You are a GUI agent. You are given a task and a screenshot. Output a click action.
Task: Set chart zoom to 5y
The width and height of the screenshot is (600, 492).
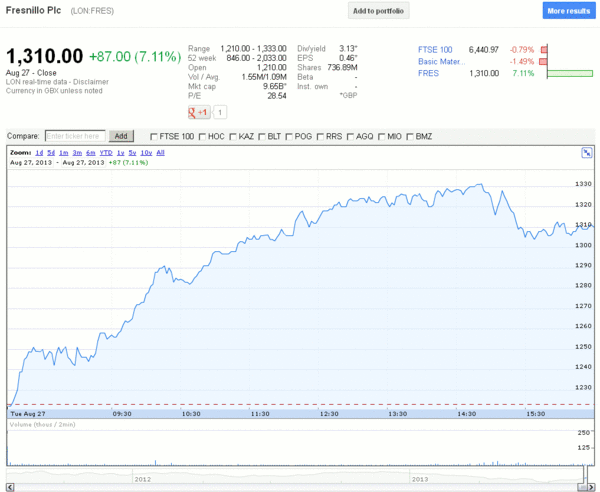(132, 153)
